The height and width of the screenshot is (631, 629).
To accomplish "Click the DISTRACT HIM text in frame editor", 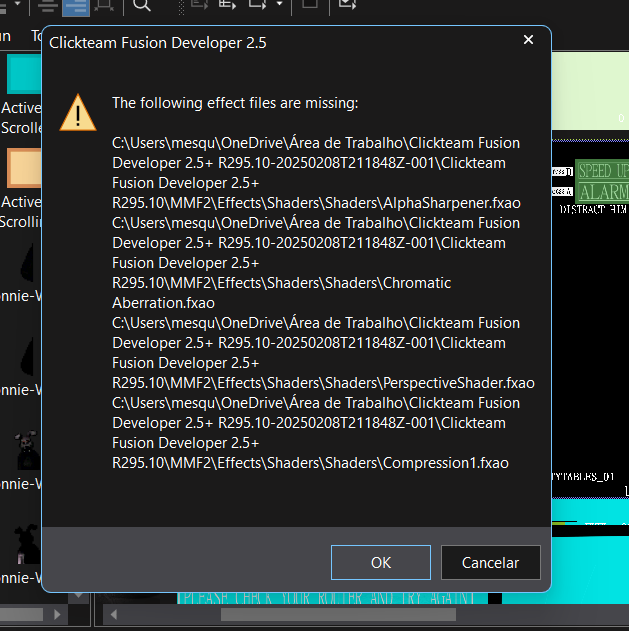I will pos(593,209).
